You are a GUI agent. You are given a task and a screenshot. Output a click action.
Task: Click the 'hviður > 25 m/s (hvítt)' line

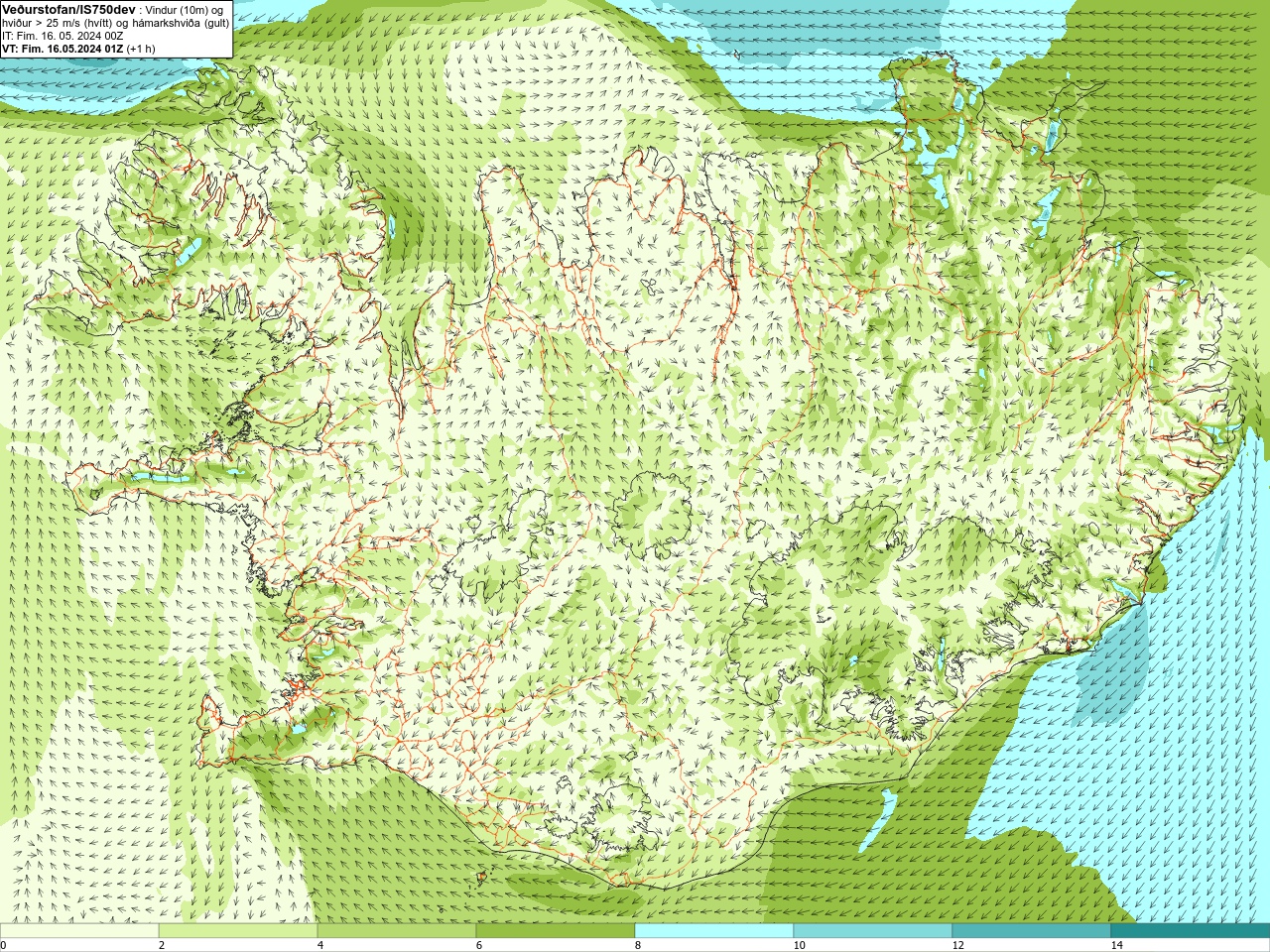(x=58, y=23)
